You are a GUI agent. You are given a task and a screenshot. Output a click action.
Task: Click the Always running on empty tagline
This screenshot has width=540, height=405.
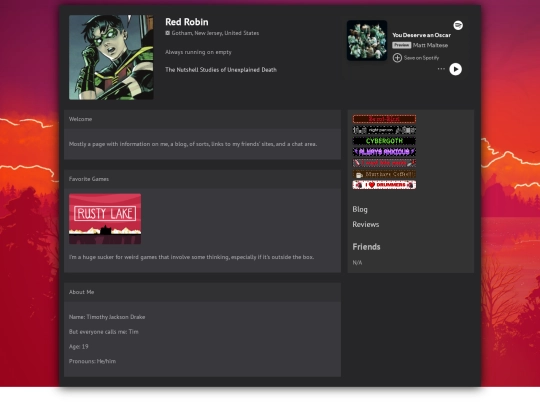[198, 52]
